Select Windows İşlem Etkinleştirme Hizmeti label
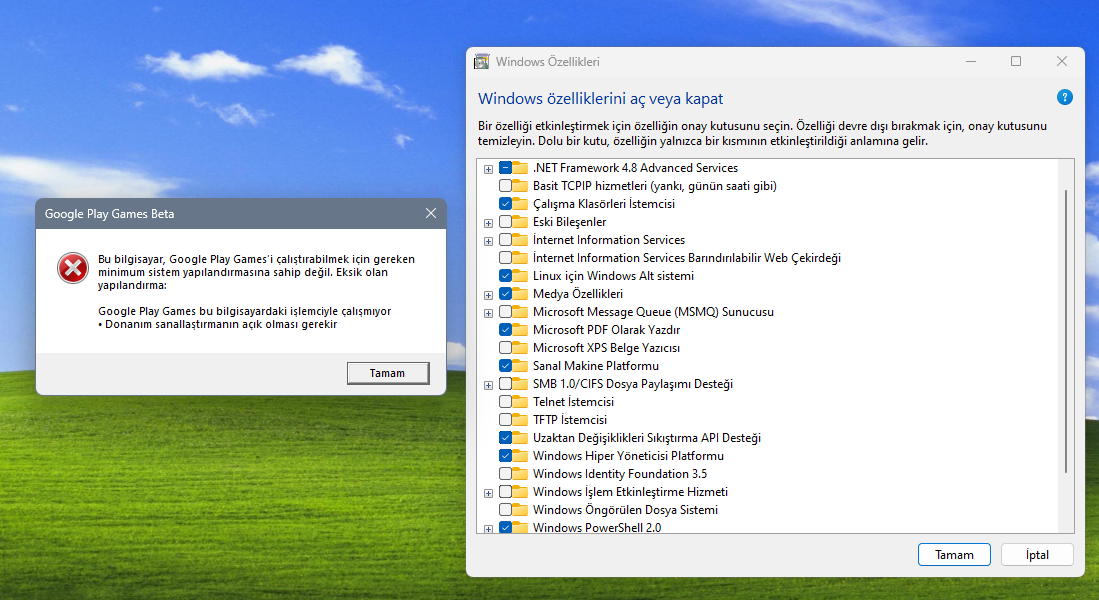1099x600 pixels. point(630,491)
